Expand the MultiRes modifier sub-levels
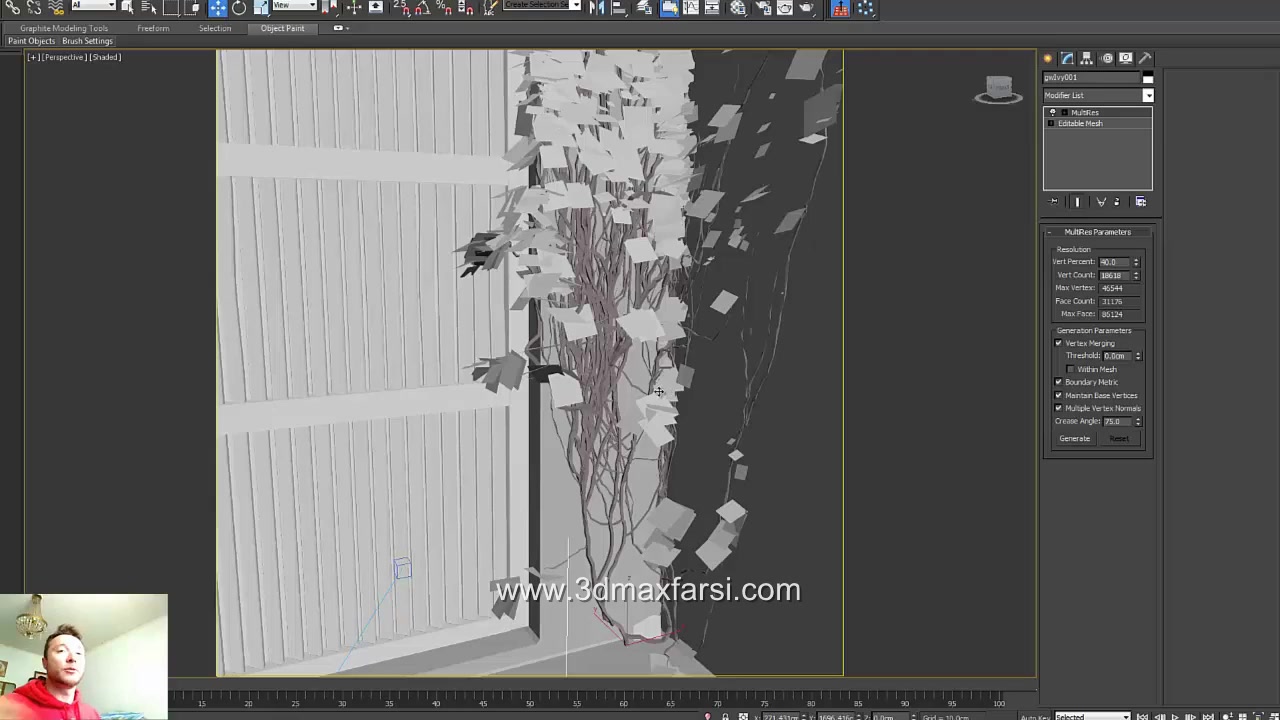1280x720 pixels. pos(1063,113)
